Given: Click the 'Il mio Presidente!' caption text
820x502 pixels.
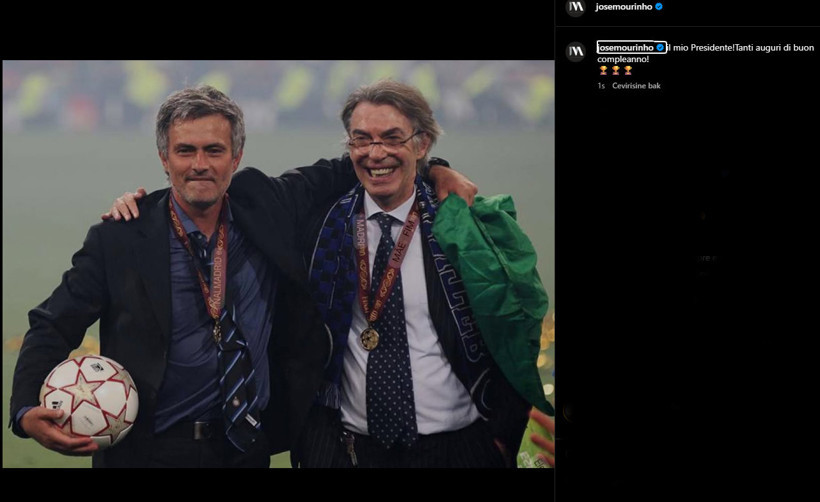Looking at the screenshot, I should click(x=700, y=47).
